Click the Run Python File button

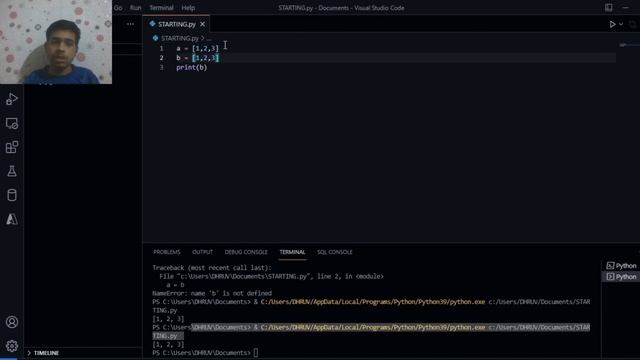pos(612,24)
